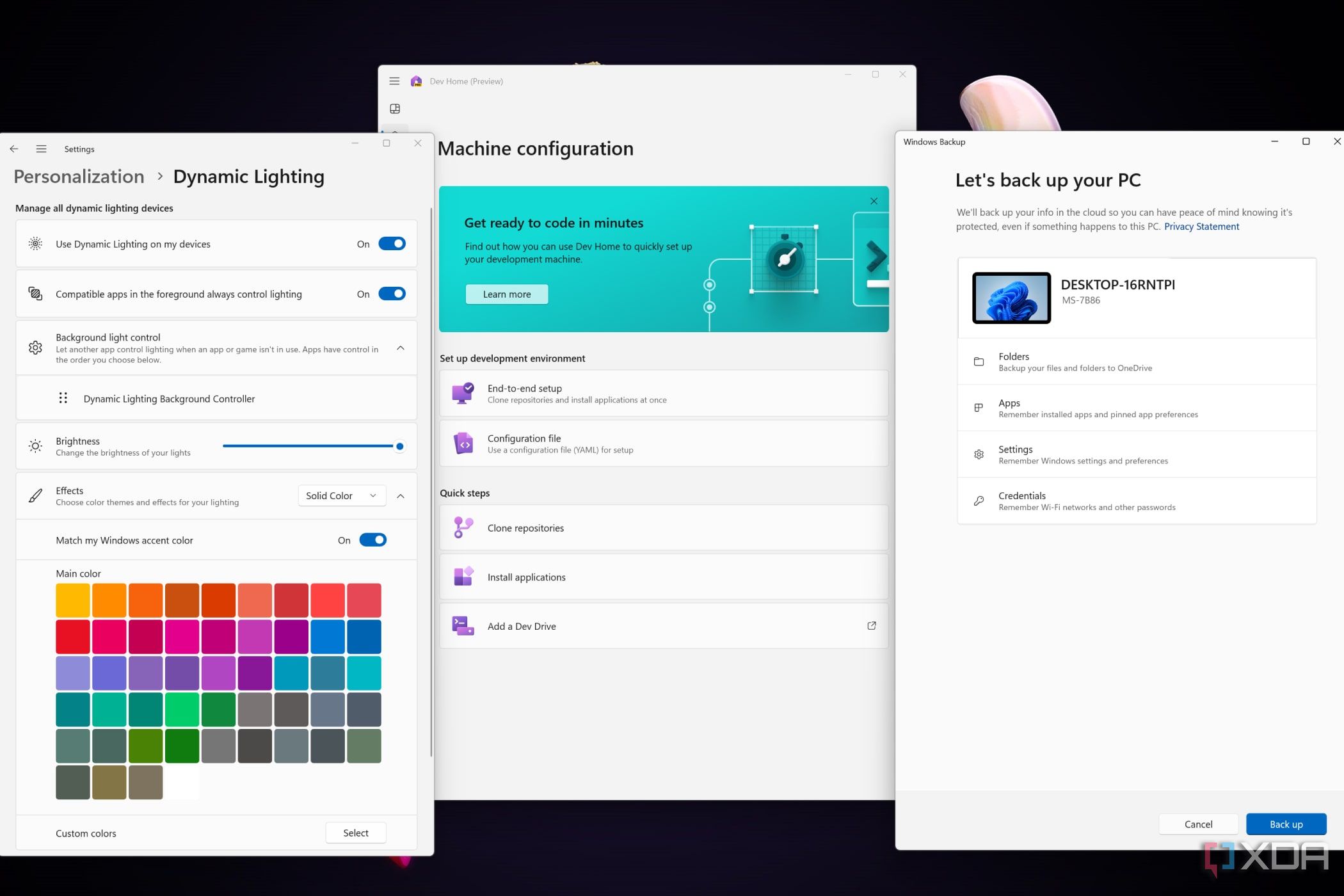The height and width of the screenshot is (896, 1344).
Task: Click Learn more about Dev Home setup
Action: point(506,293)
